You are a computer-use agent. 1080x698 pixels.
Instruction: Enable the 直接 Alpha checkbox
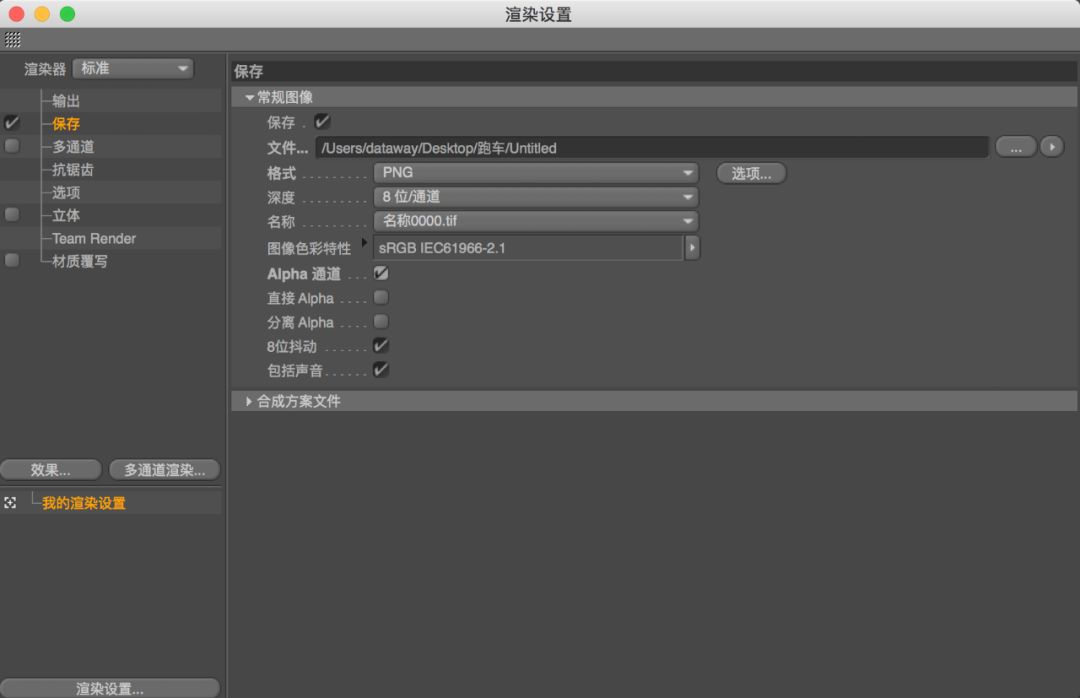[381, 297]
